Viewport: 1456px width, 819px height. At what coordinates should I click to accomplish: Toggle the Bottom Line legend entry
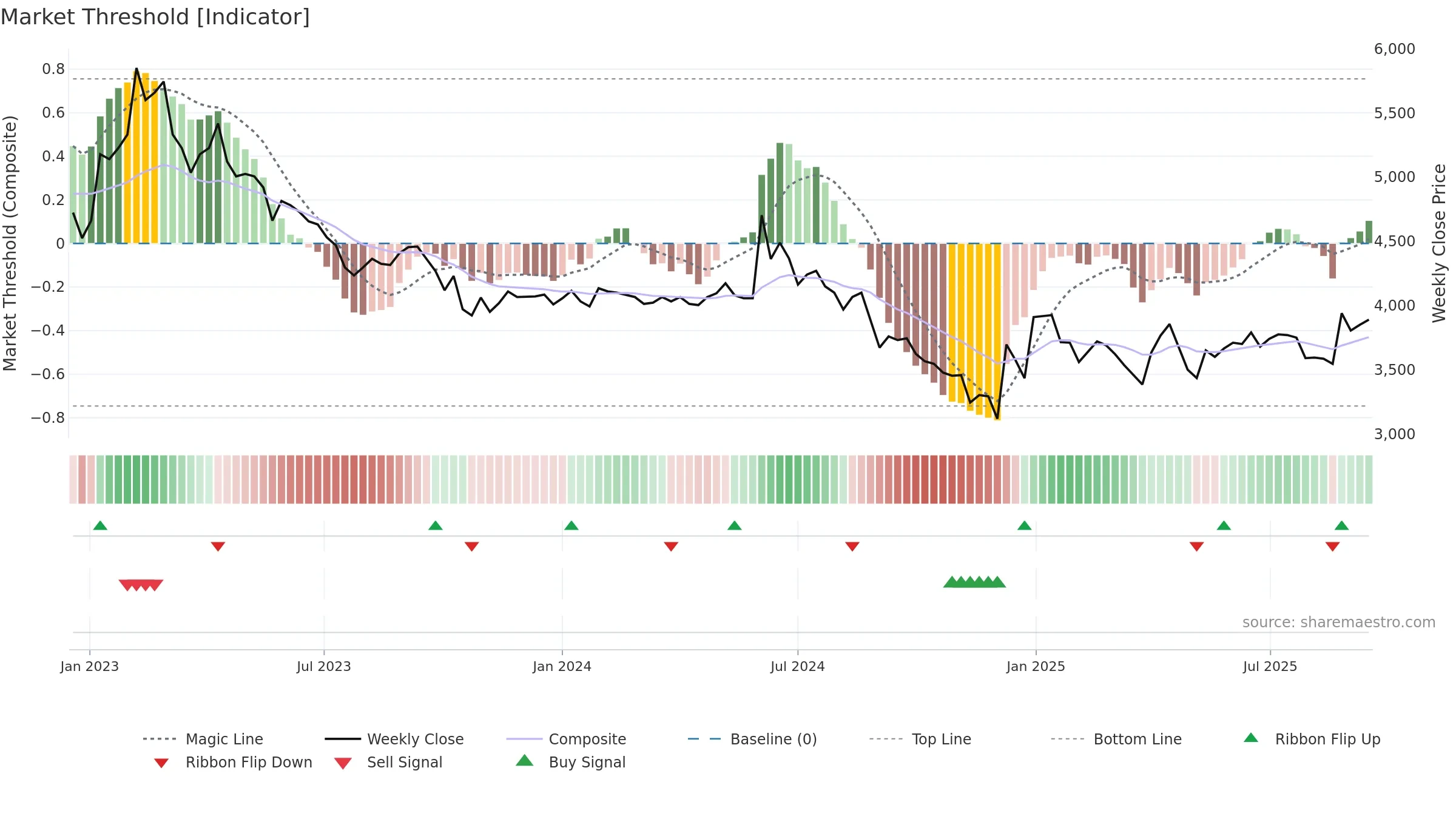click(x=1116, y=739)
